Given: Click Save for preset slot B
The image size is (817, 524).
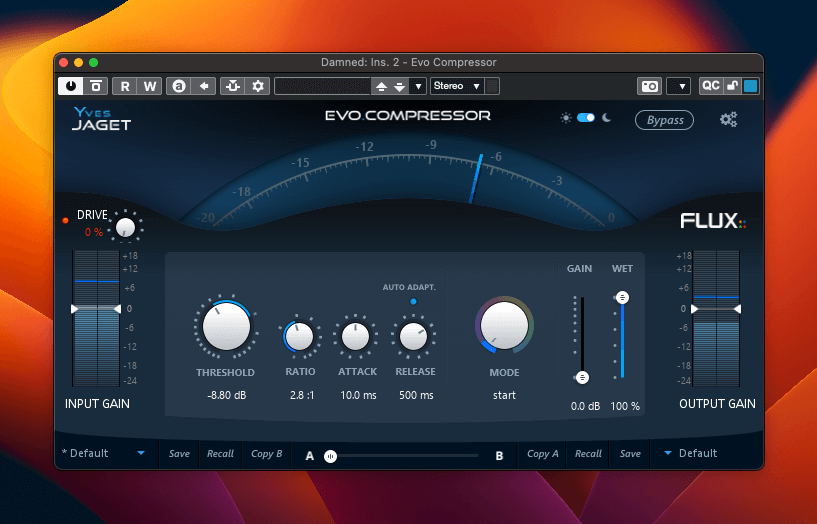Looking at the screenshot, I should (x=630, y=454).
